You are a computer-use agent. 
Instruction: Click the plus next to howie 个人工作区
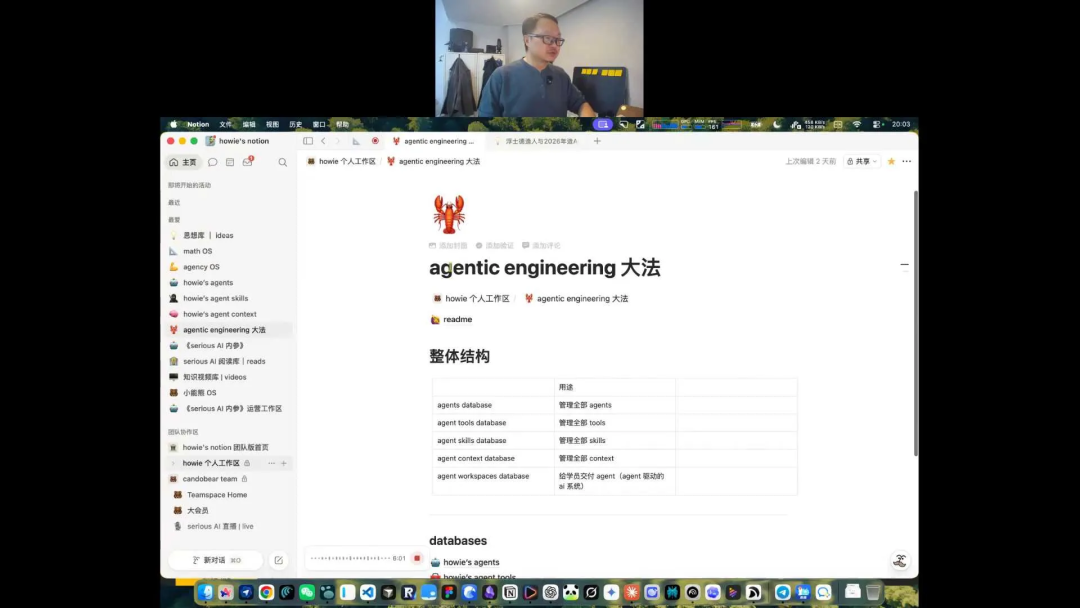[284, 463]
